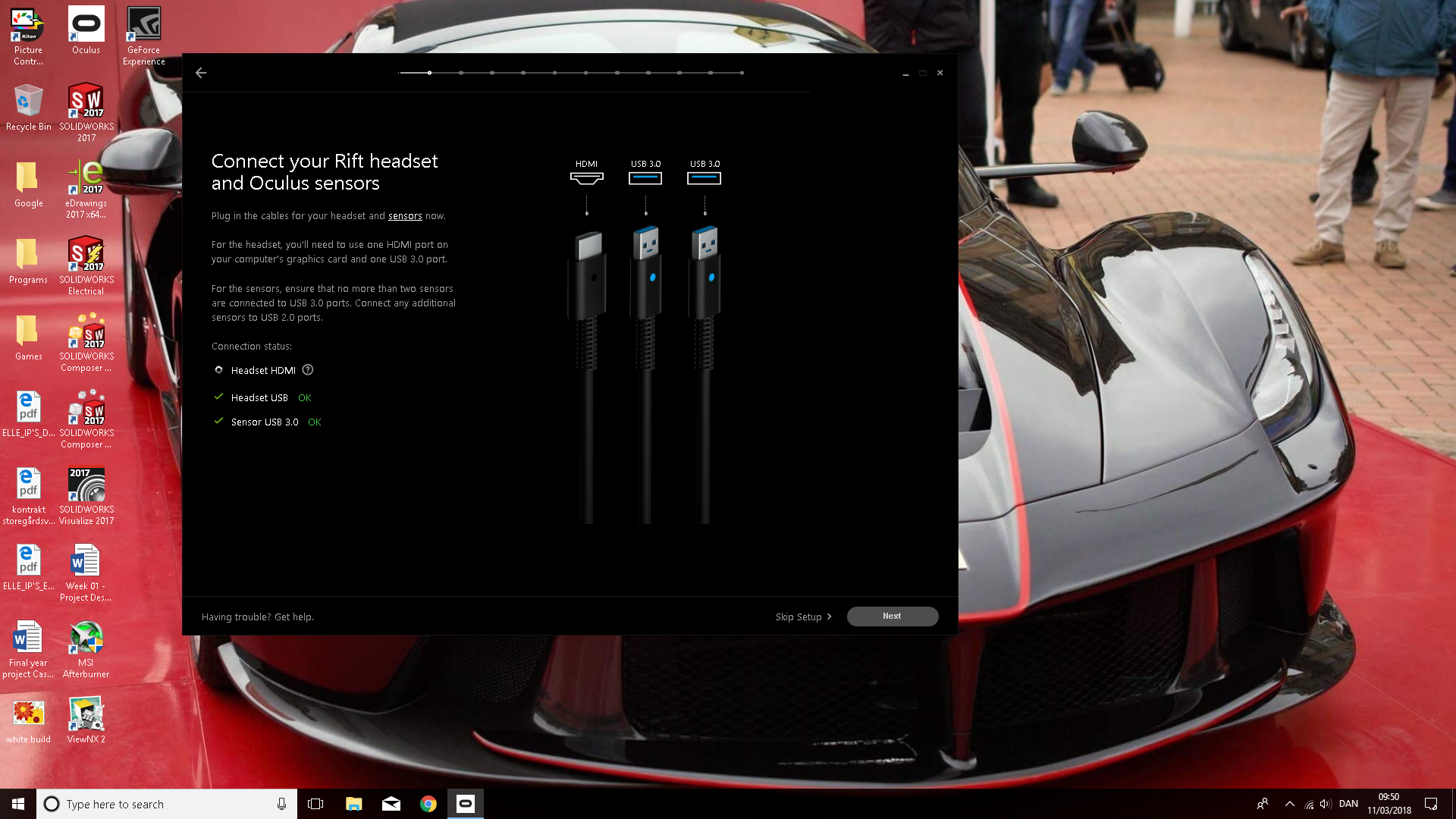
Task: Open the DAN input language selector
Action: 1348,804
